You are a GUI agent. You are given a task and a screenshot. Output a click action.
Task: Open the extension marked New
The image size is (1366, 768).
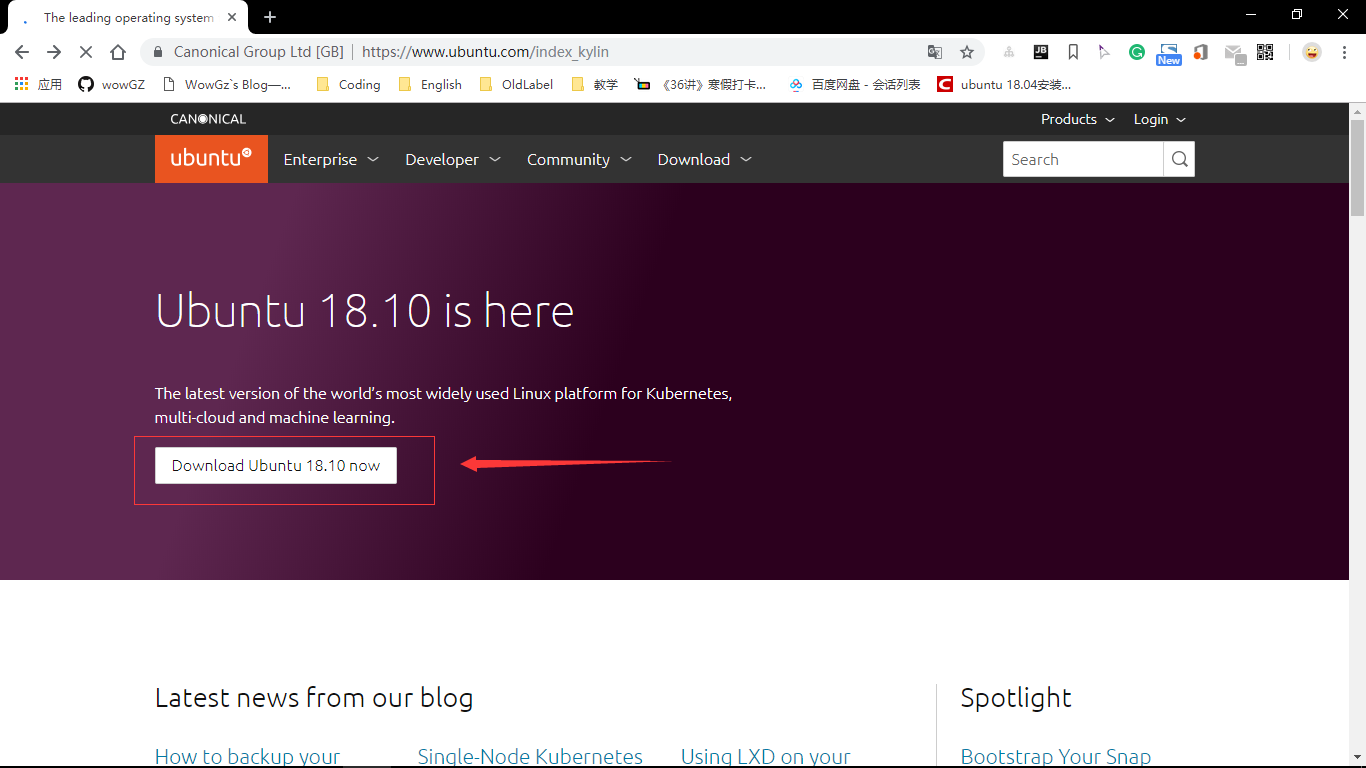1169,54
